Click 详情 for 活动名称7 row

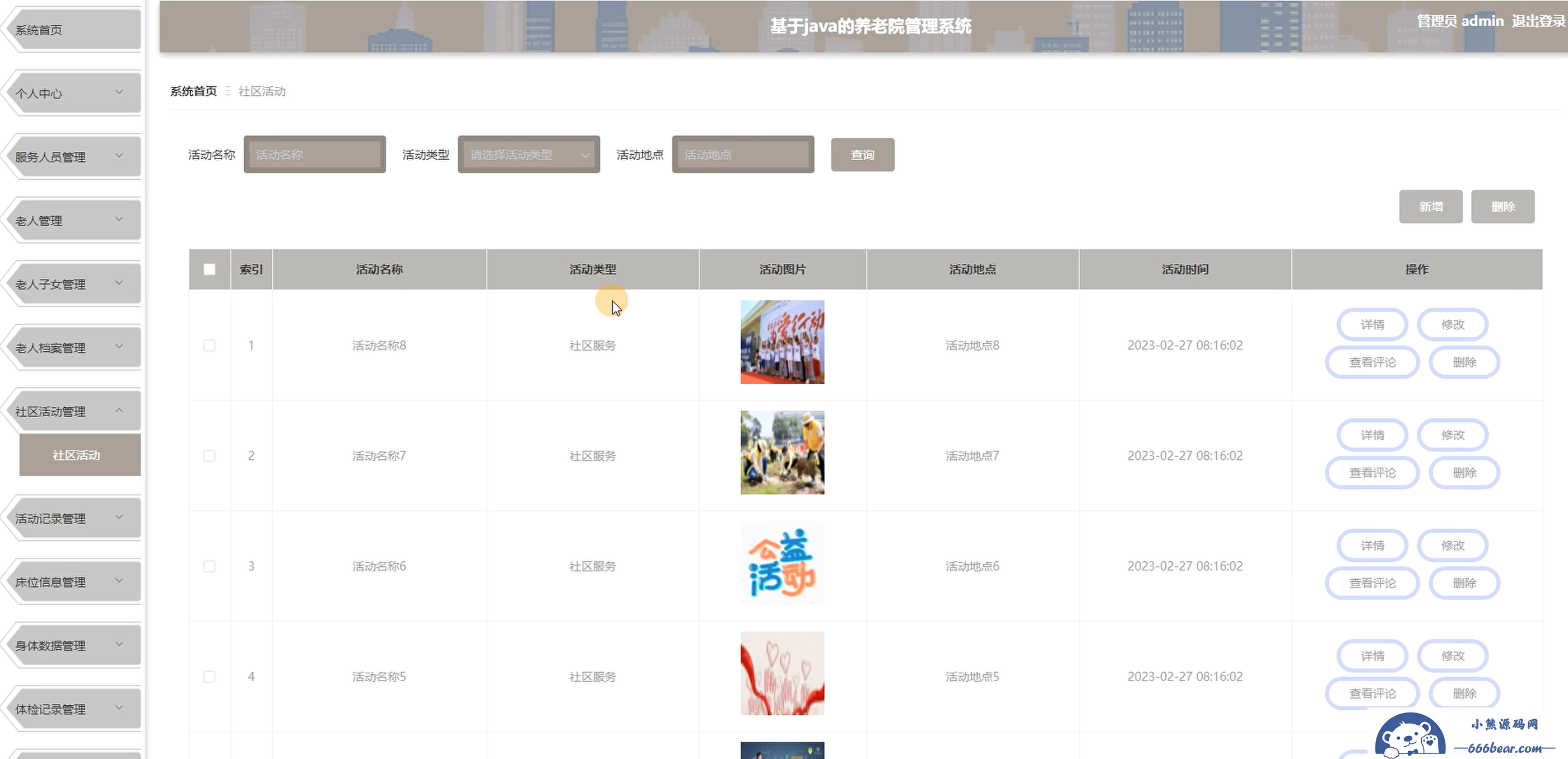point(1371,435)
